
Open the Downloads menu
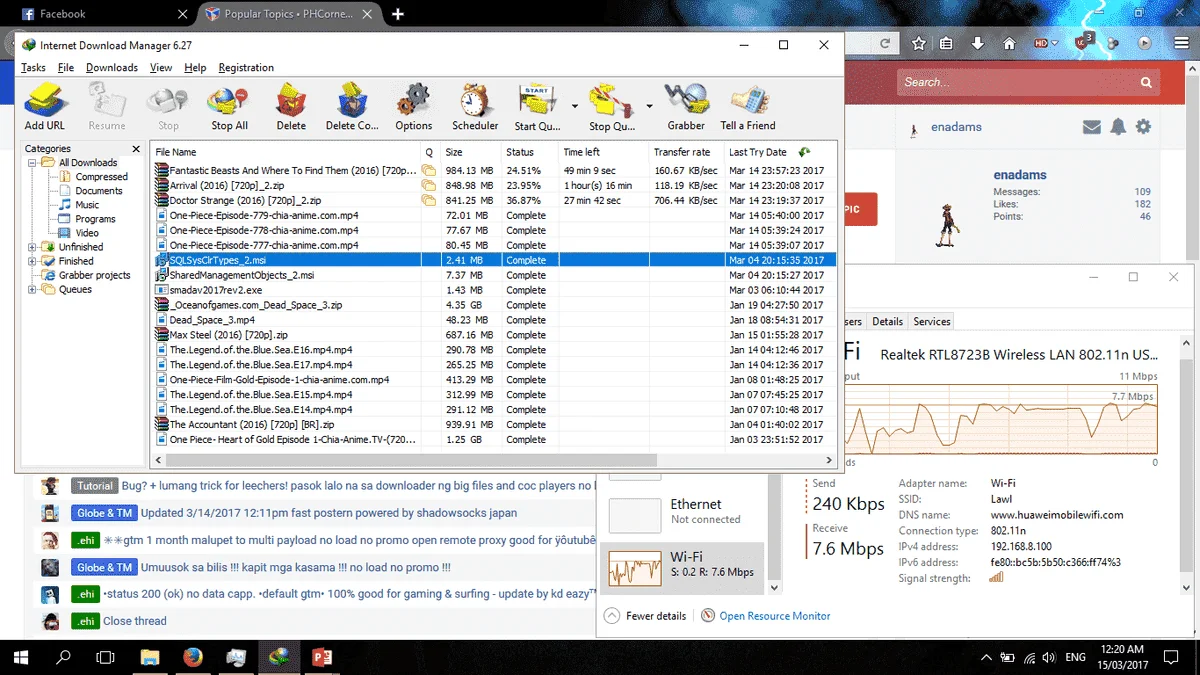pyautogui.click(x=112, y=68)
